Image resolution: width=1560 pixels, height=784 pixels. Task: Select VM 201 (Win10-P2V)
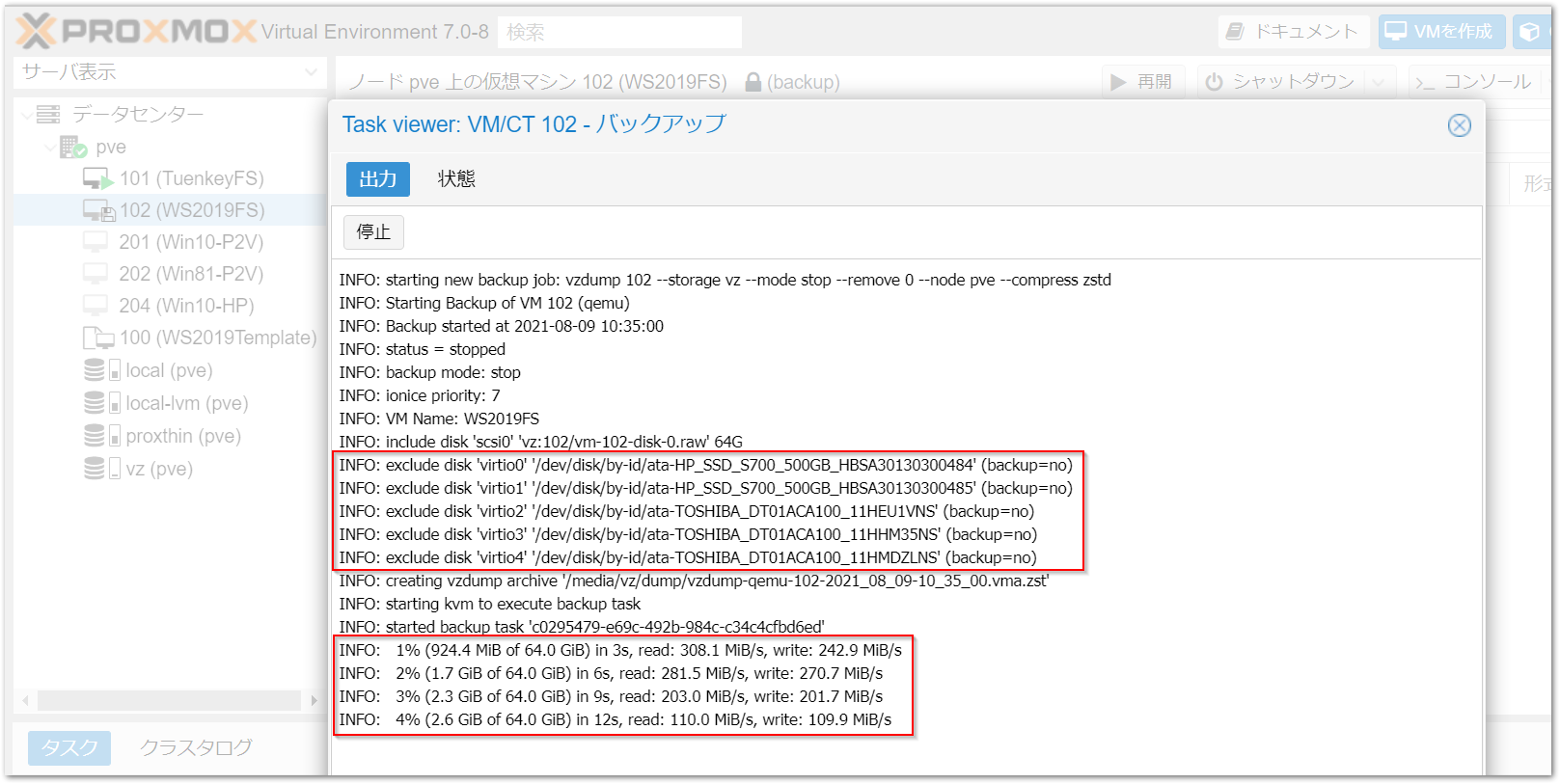[191, 242]
